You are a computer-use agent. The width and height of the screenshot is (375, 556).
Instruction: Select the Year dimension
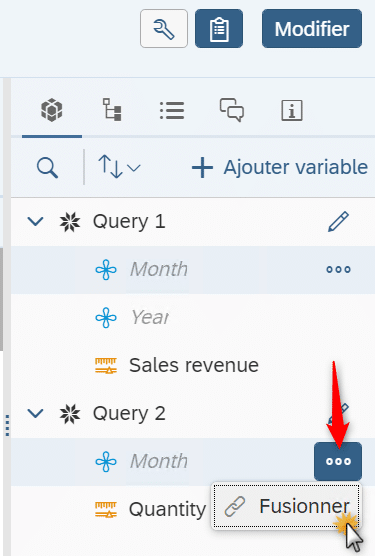click(149, 317)
